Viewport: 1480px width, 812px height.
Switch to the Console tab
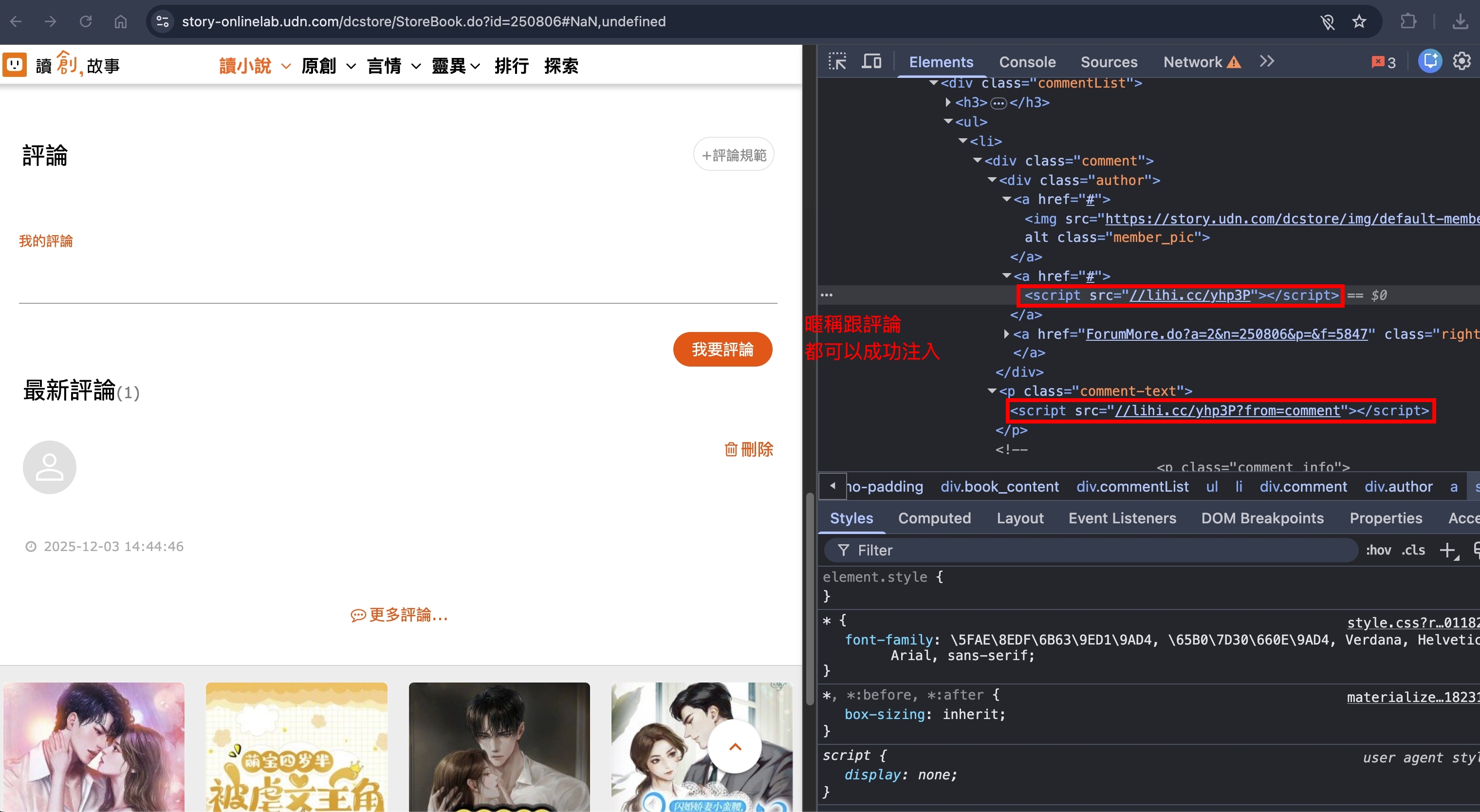click(x=1027, y=62)
